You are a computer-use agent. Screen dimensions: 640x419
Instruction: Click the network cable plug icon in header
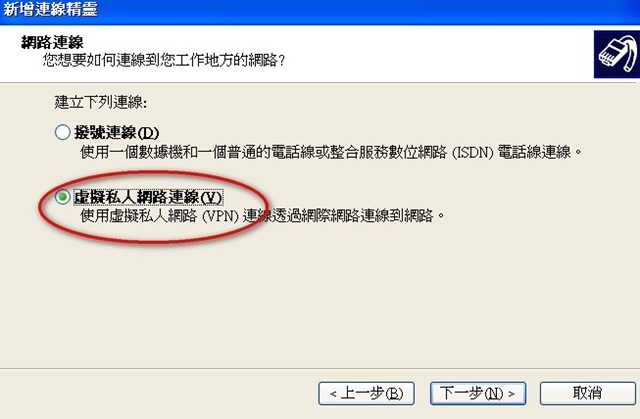pos(617,54)
